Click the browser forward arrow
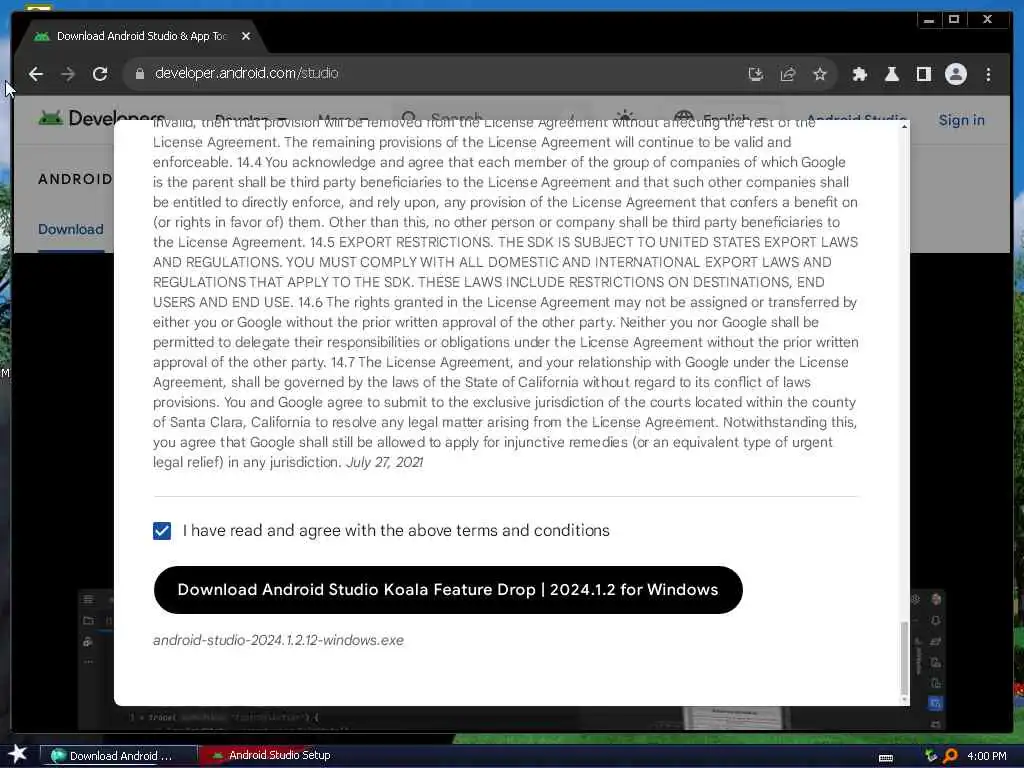The width and height of the screenshot is (1024, 768). tap(68, 74)
